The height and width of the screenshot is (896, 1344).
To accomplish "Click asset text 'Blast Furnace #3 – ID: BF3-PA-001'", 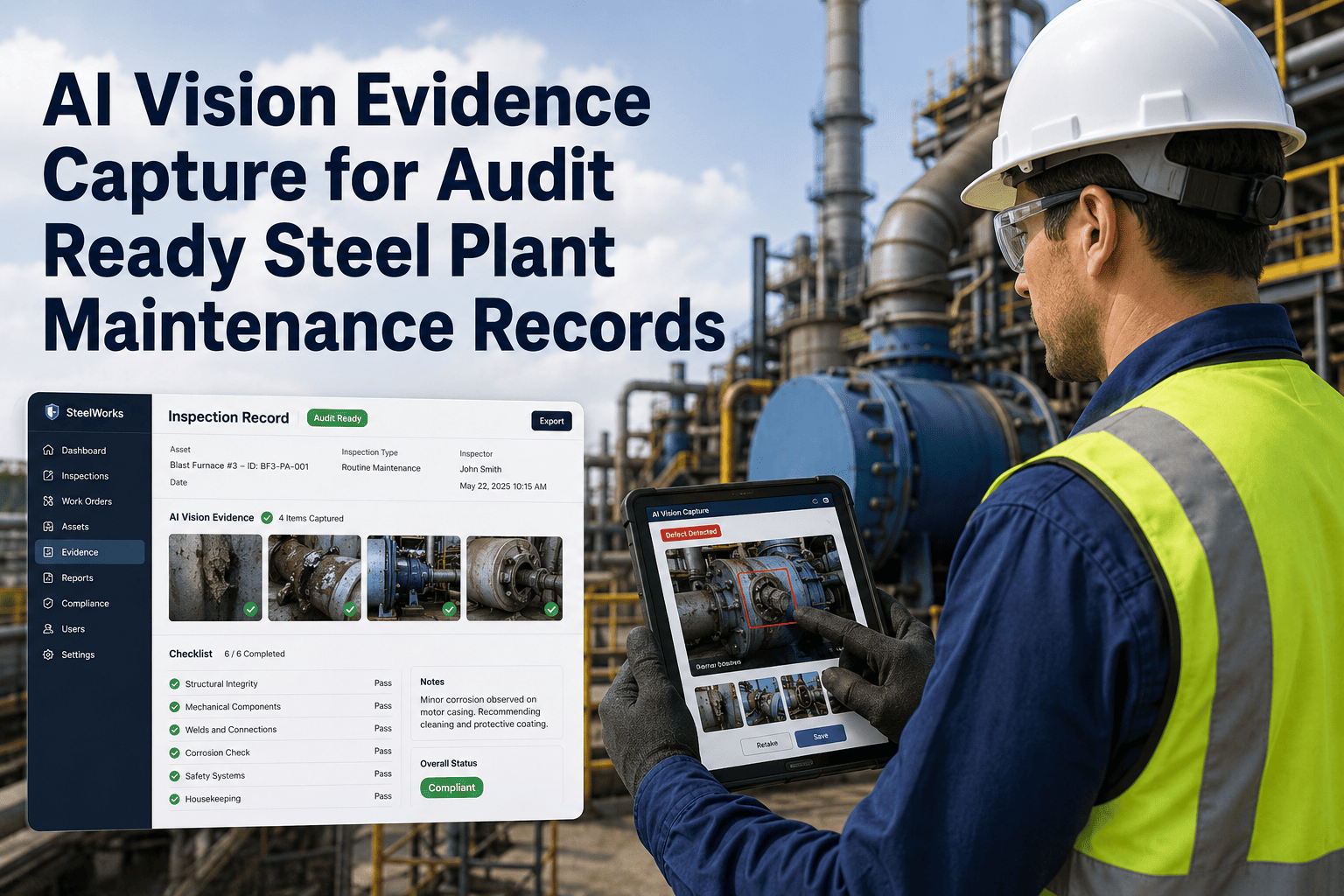I will (239, 465).
